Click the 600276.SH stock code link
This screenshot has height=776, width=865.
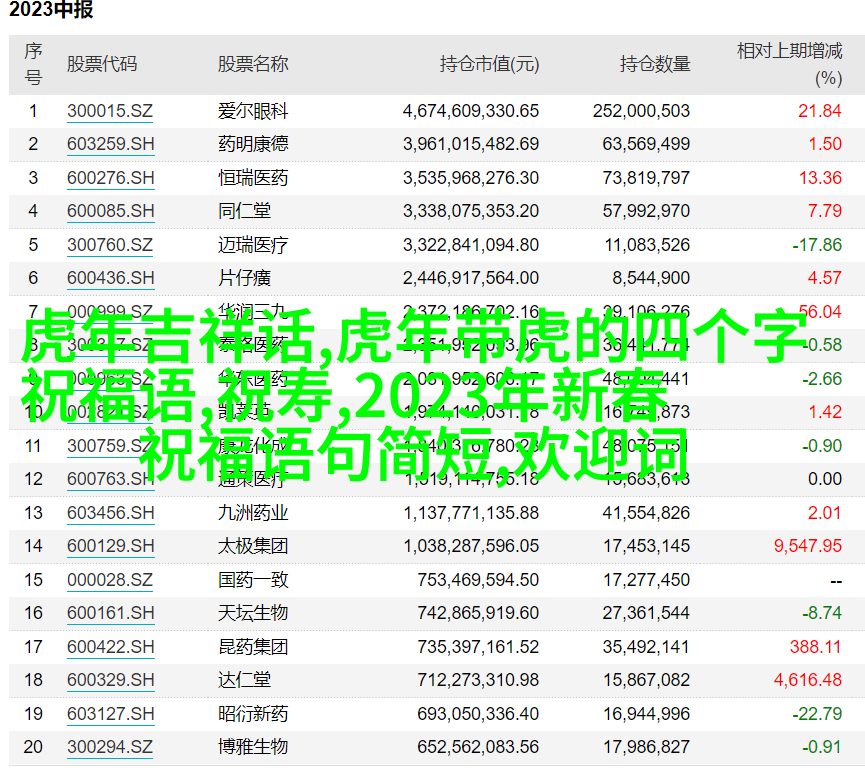click(110, 178)
